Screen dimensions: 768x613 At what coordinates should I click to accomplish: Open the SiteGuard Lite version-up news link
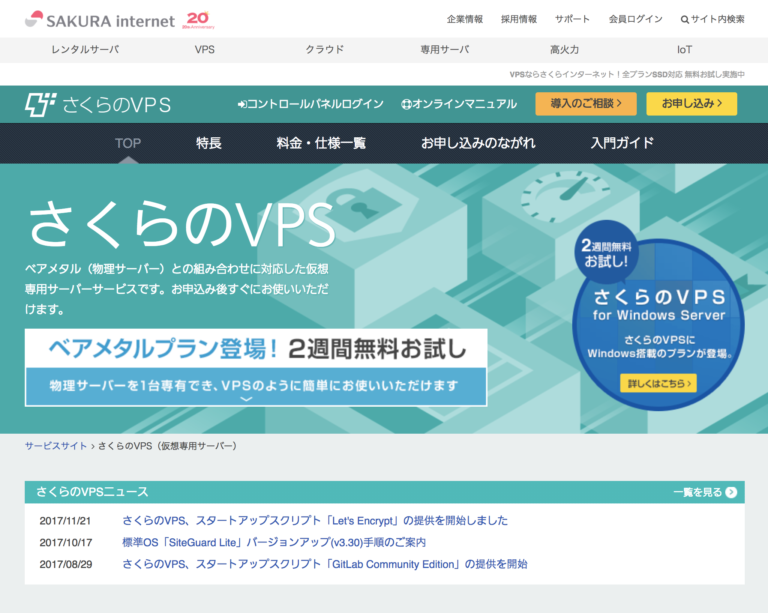click(274, 542)
